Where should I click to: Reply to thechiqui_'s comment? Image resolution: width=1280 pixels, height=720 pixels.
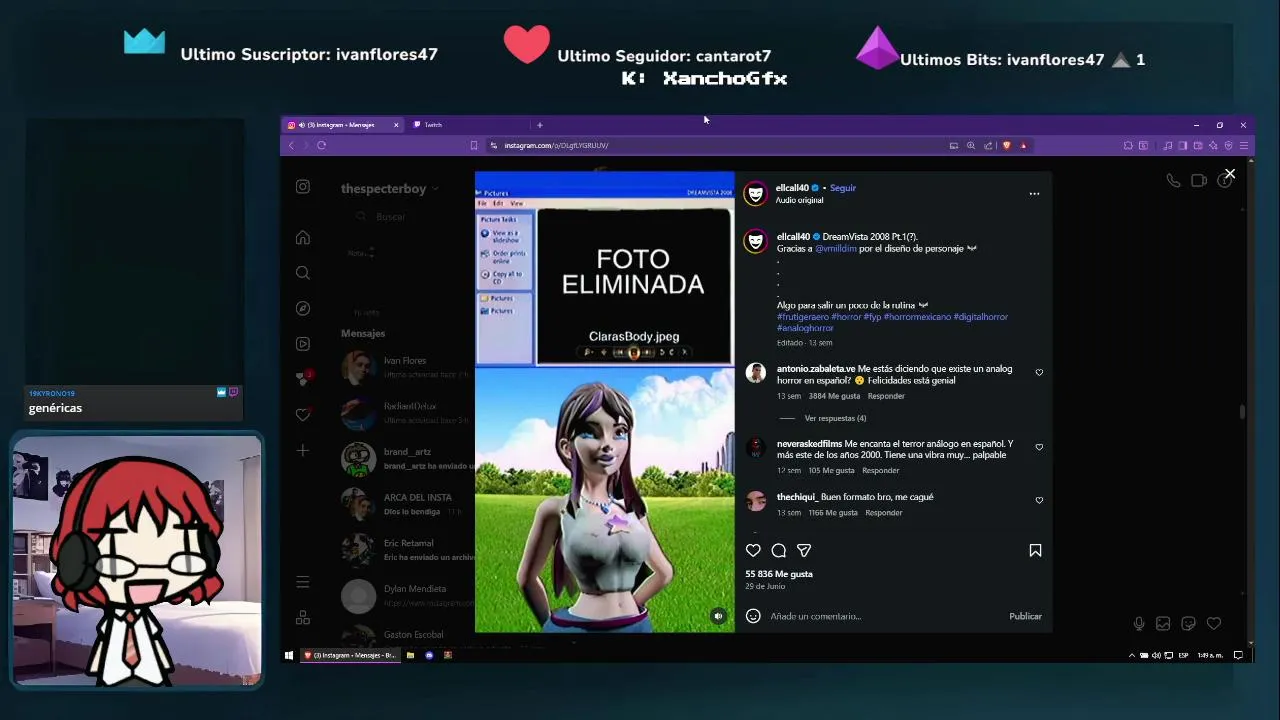coord(884,513)
